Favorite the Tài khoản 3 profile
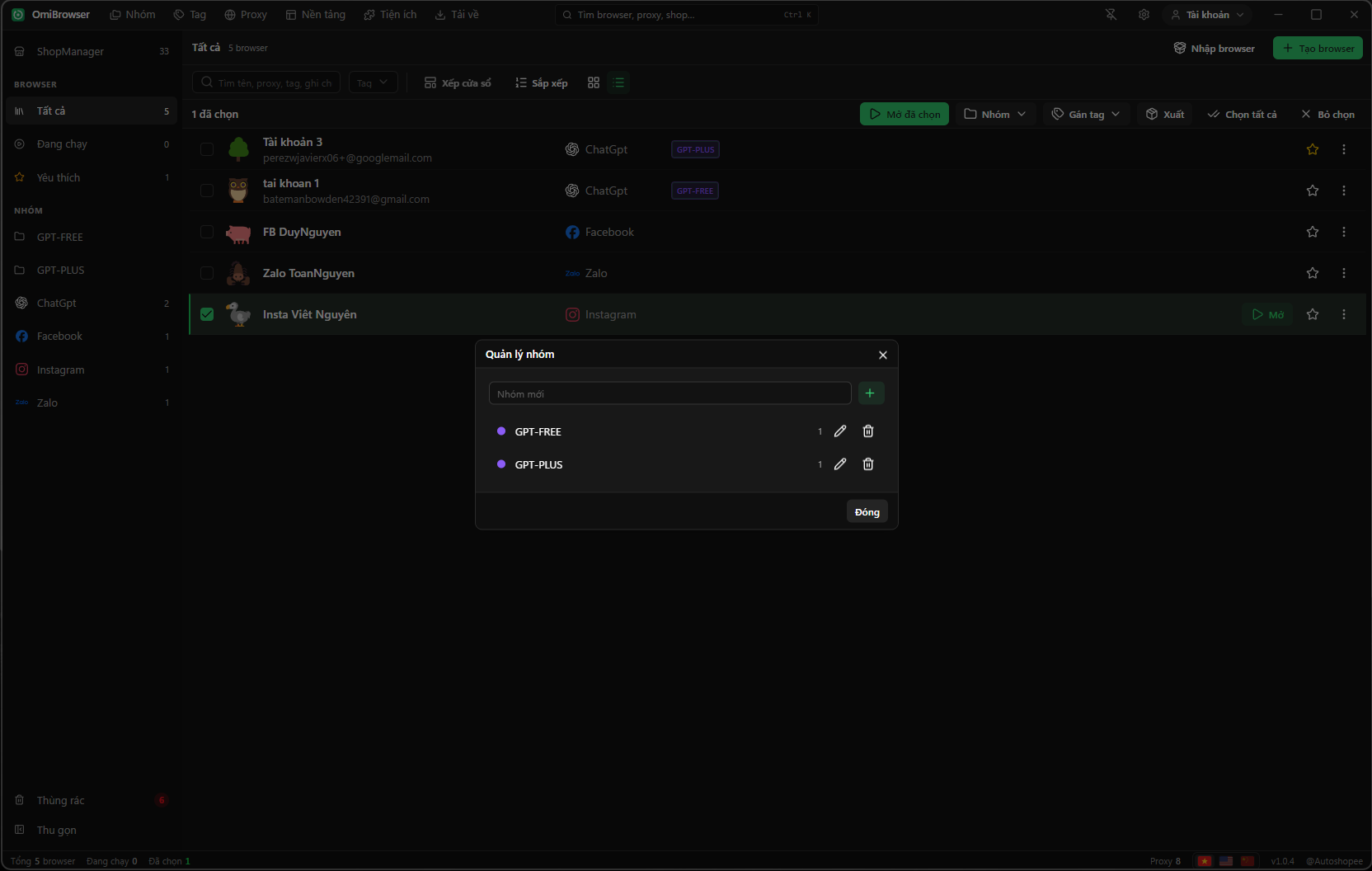The width and height of the screenshot is (1372, 871). (x=1313, y=149)
